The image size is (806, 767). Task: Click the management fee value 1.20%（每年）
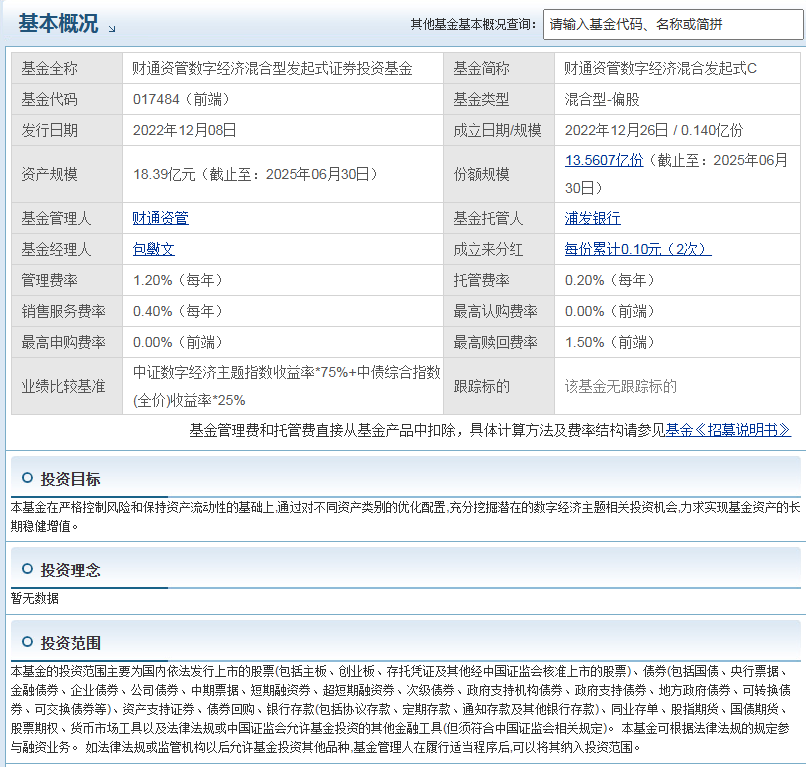(178, 280)
